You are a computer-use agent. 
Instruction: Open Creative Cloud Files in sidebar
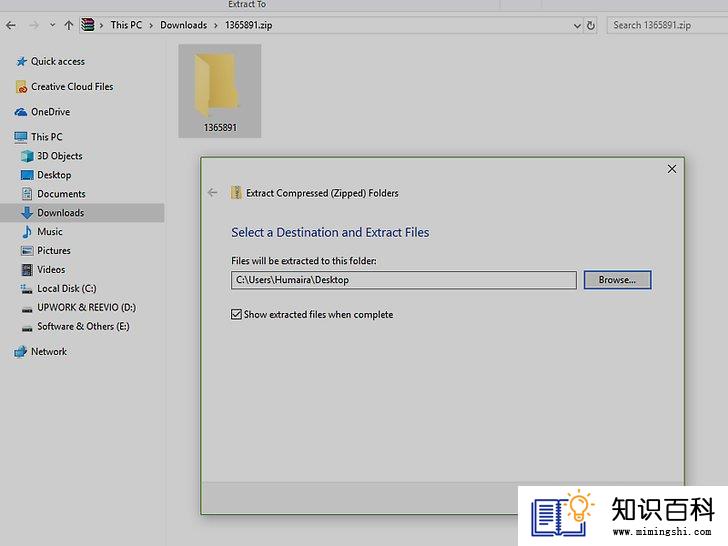[x=72, y=87]
